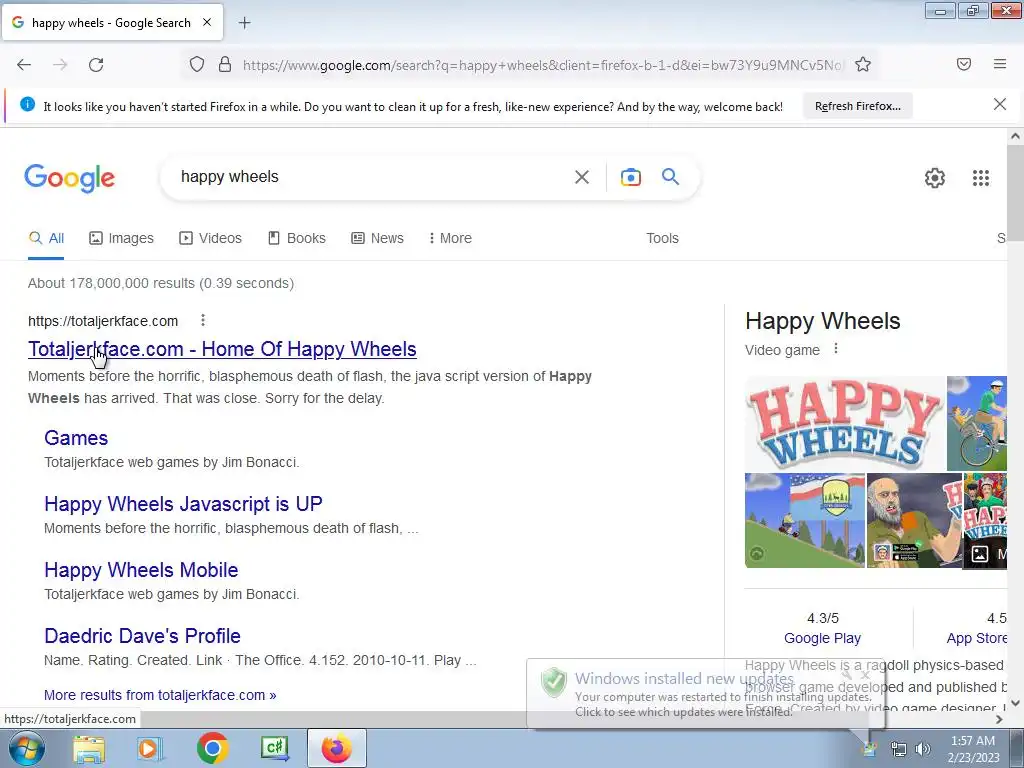Open the search Tools options
Screen dimensions: 1024x768
pos(662,238)
